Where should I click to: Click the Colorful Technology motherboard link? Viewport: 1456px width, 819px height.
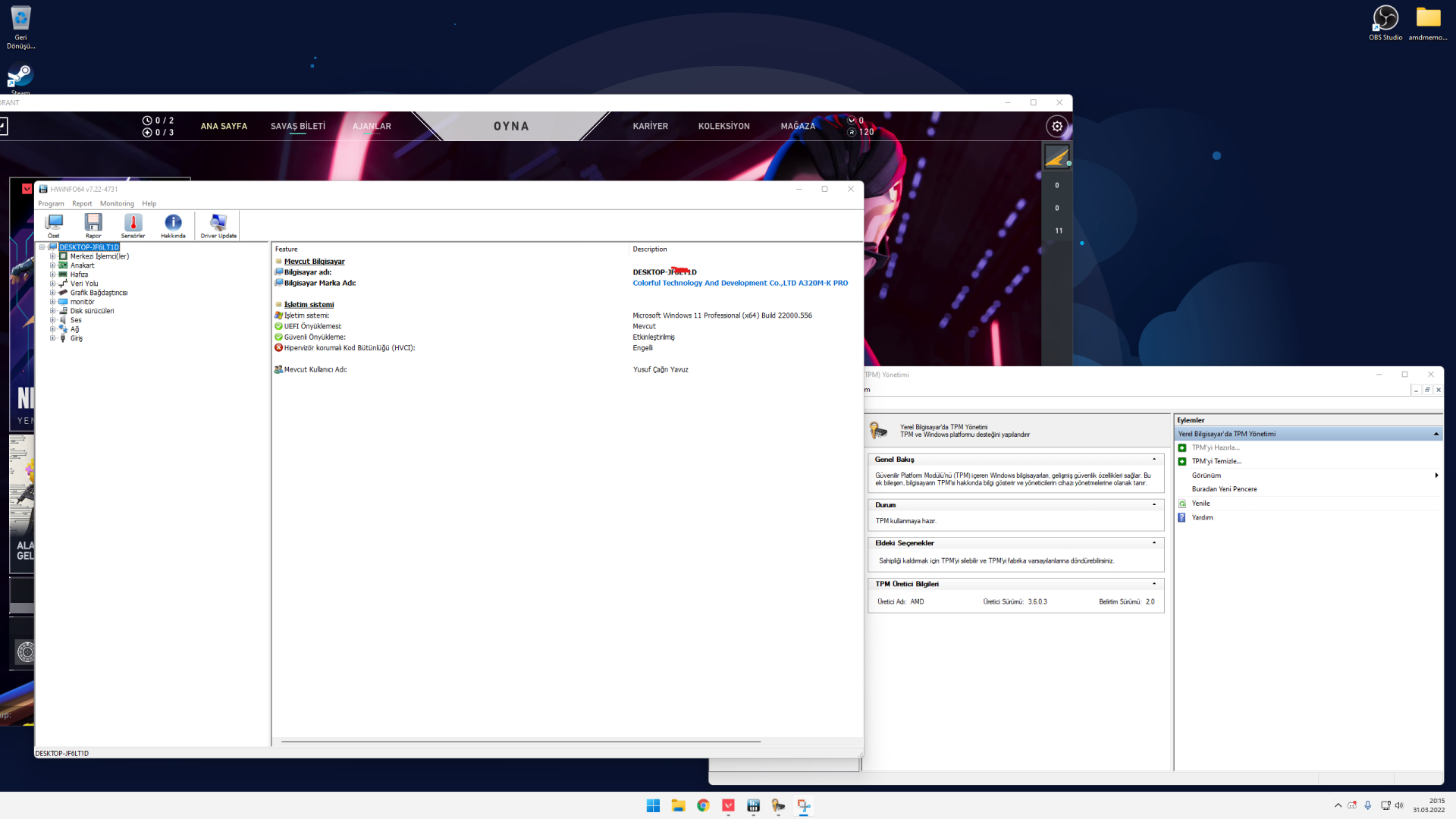(740, 283)
